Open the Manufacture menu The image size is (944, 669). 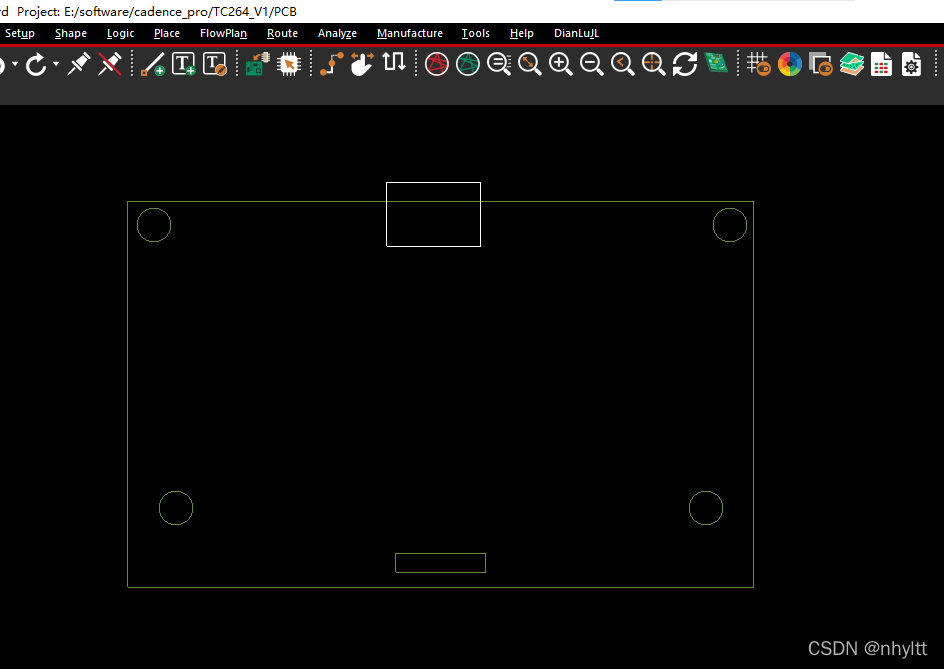point(409,33)
